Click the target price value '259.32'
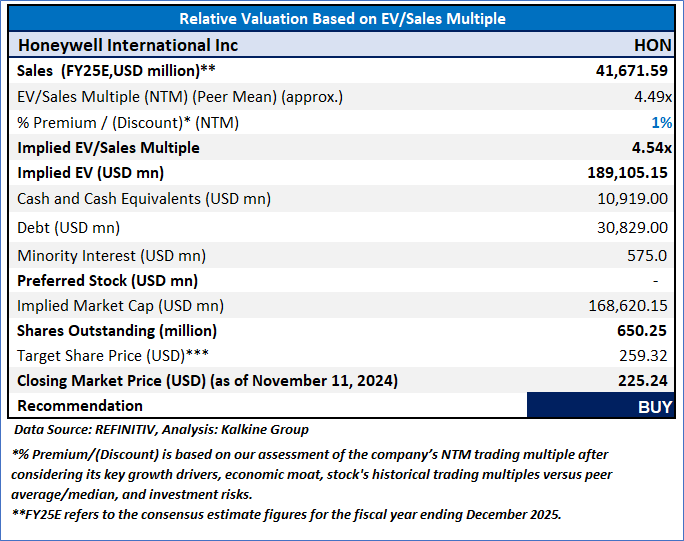This screenshot has height=541, width=684. pyautogui.click(x=643, y=356)
